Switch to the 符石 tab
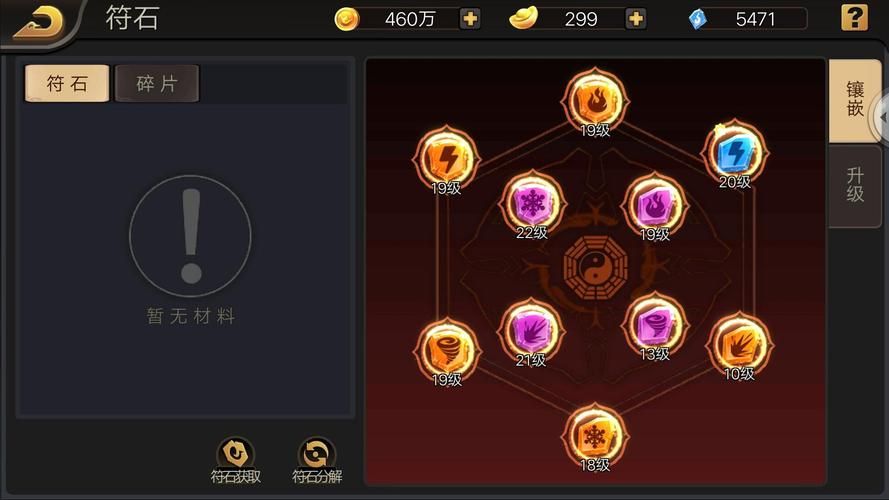The width and height of the screenshot is (889, 500). click(67, 83)
